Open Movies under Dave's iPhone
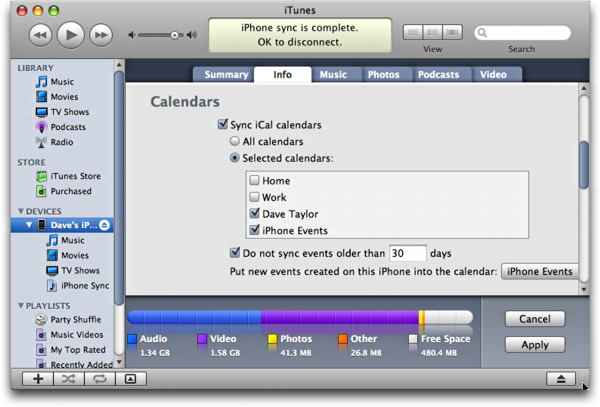The image size is (600, 407). click(68, 256)
